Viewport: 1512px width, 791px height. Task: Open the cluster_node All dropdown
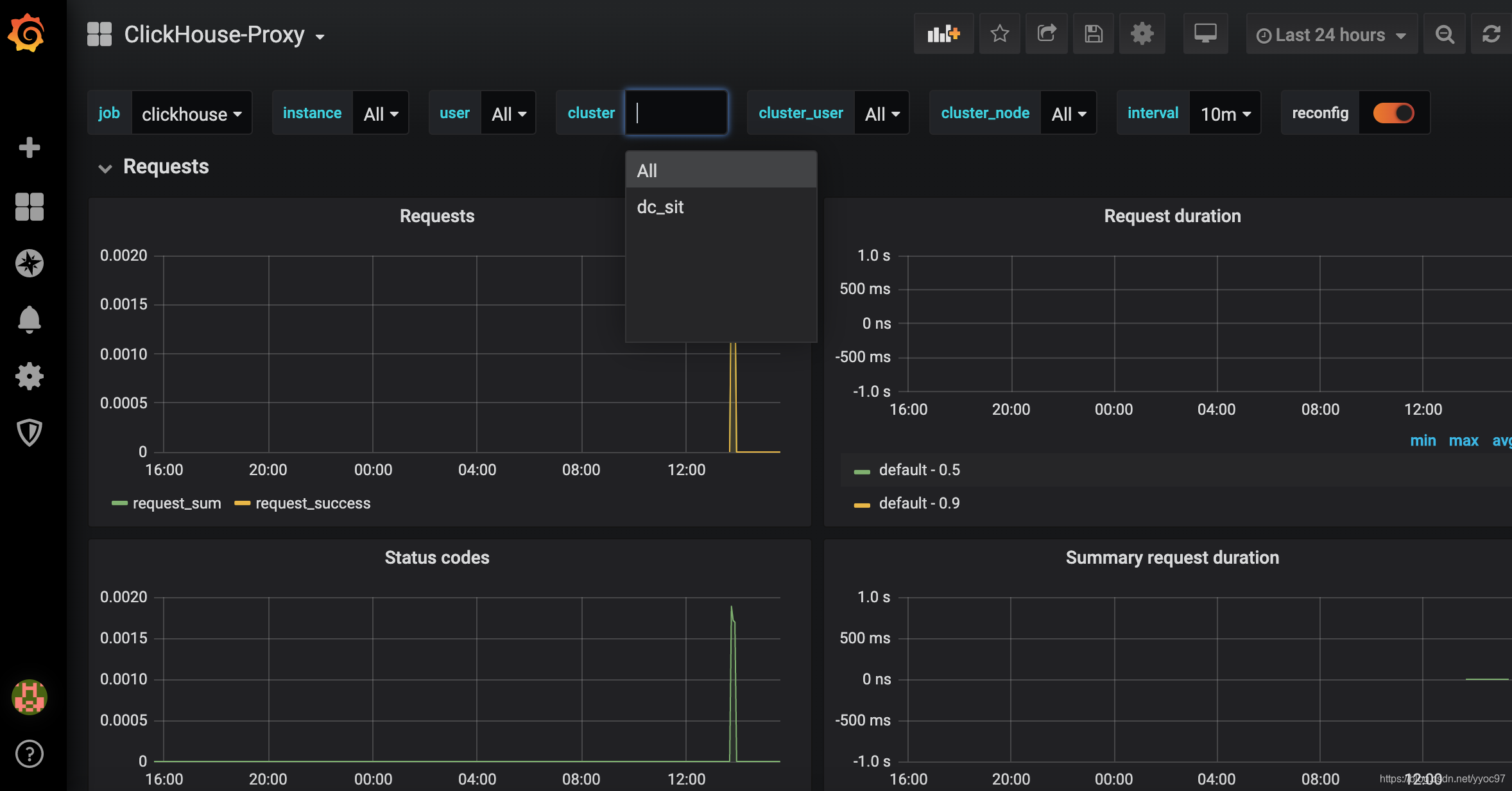click(1069, 114)
